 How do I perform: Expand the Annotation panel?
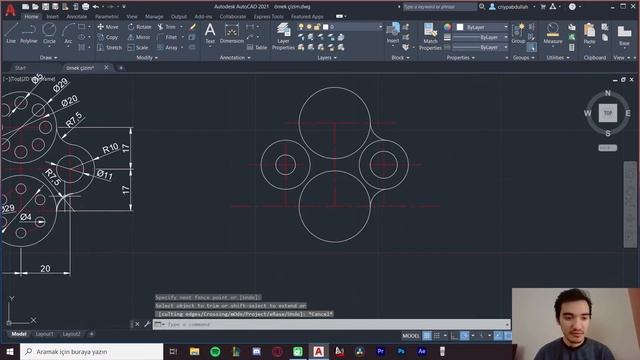click(235, 58)
